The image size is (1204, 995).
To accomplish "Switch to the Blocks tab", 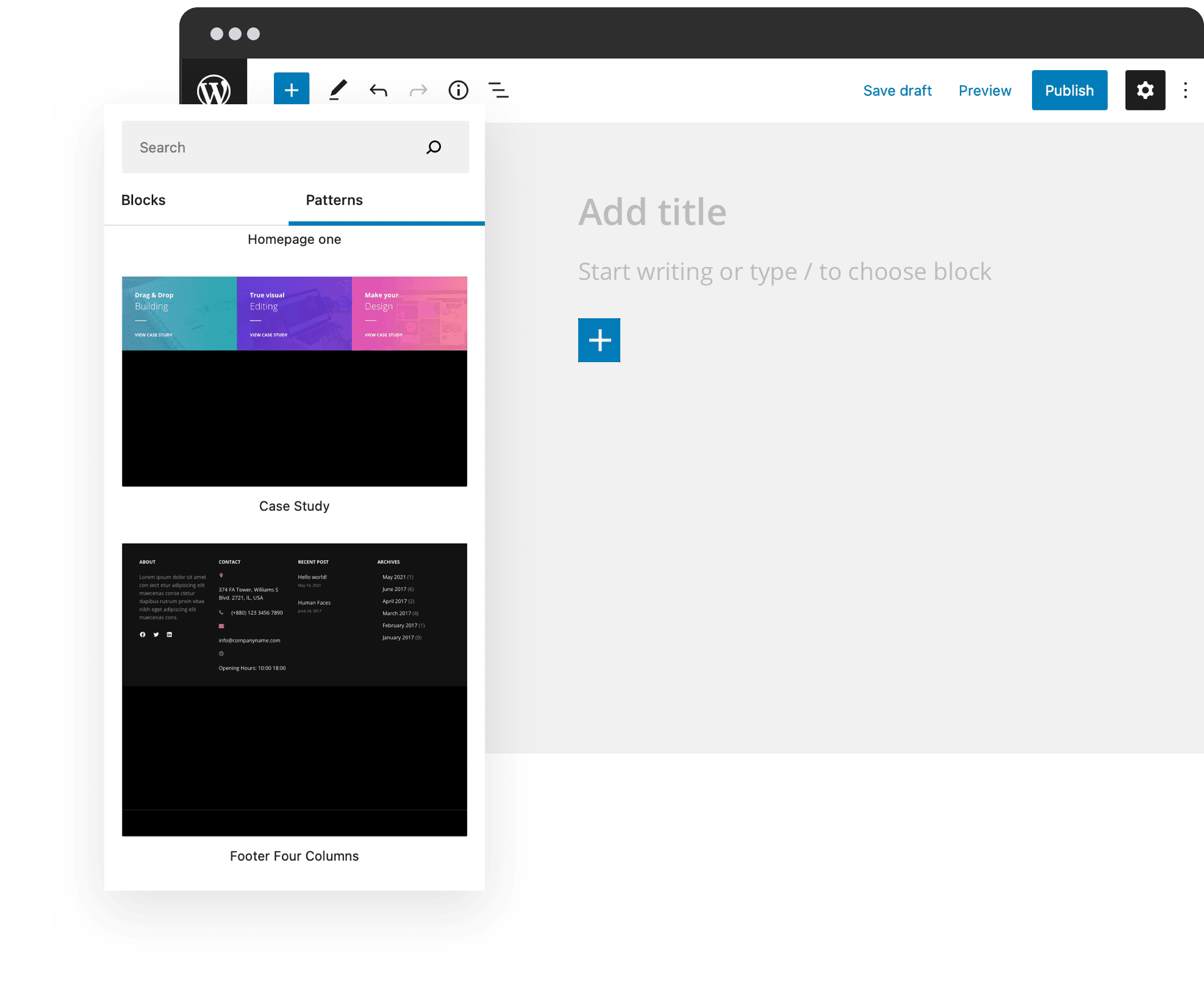I will 143,200.
